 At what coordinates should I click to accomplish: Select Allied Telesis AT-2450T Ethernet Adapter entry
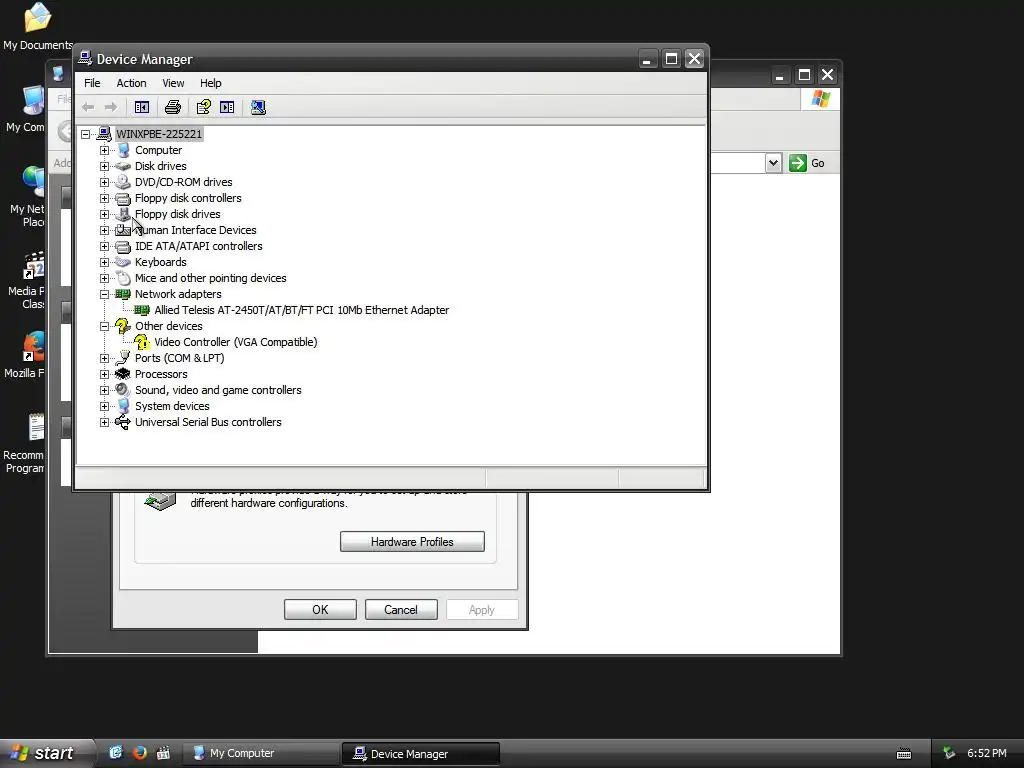301,310
